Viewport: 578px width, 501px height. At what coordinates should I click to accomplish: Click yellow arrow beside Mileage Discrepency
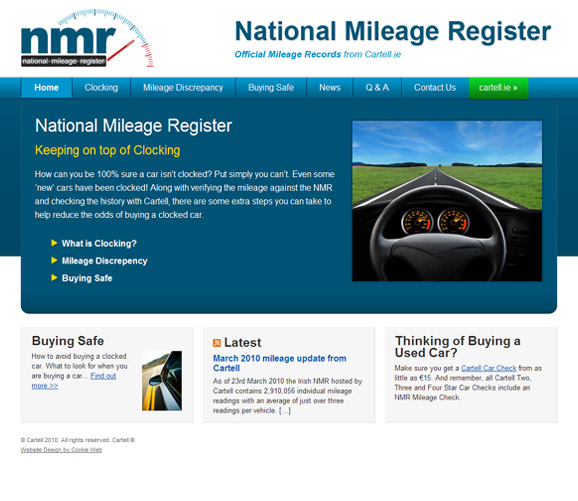tap(54, 260)
